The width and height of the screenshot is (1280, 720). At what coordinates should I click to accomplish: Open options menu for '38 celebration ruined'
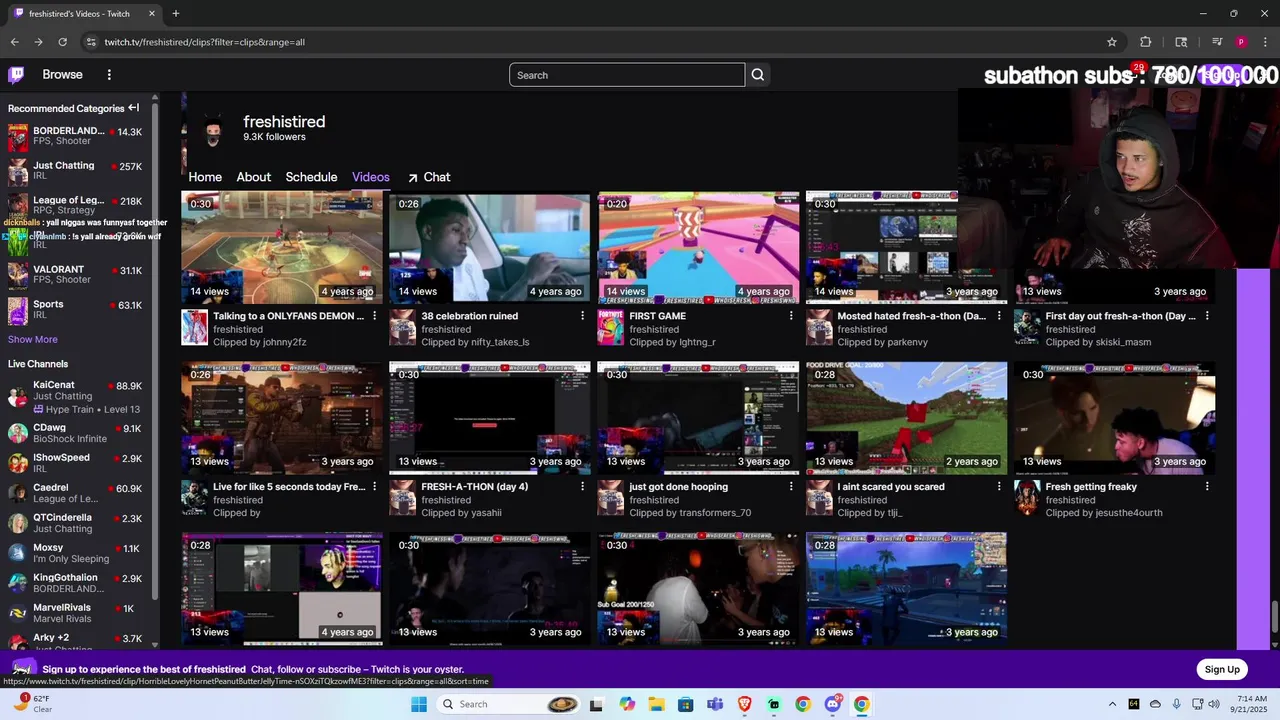point(582,316)
